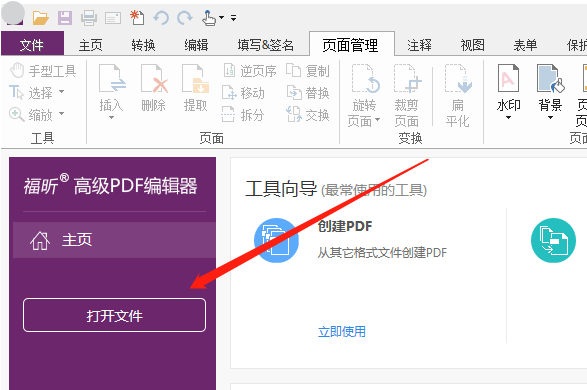
Task: Switch to the 填写&签名 ribbon tab
Action: click(265, 45)
